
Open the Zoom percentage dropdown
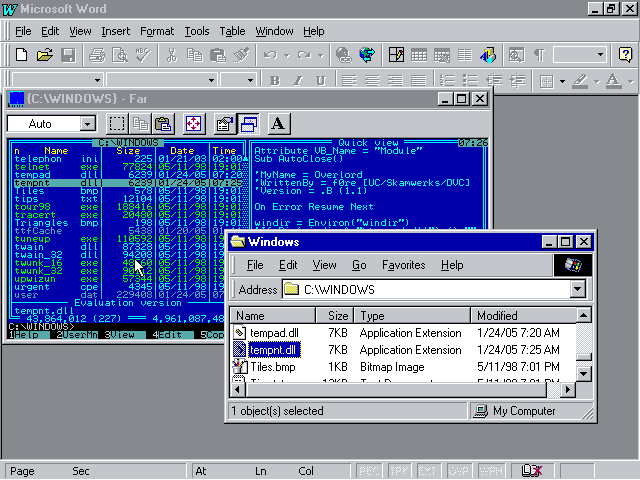[600, 54]
